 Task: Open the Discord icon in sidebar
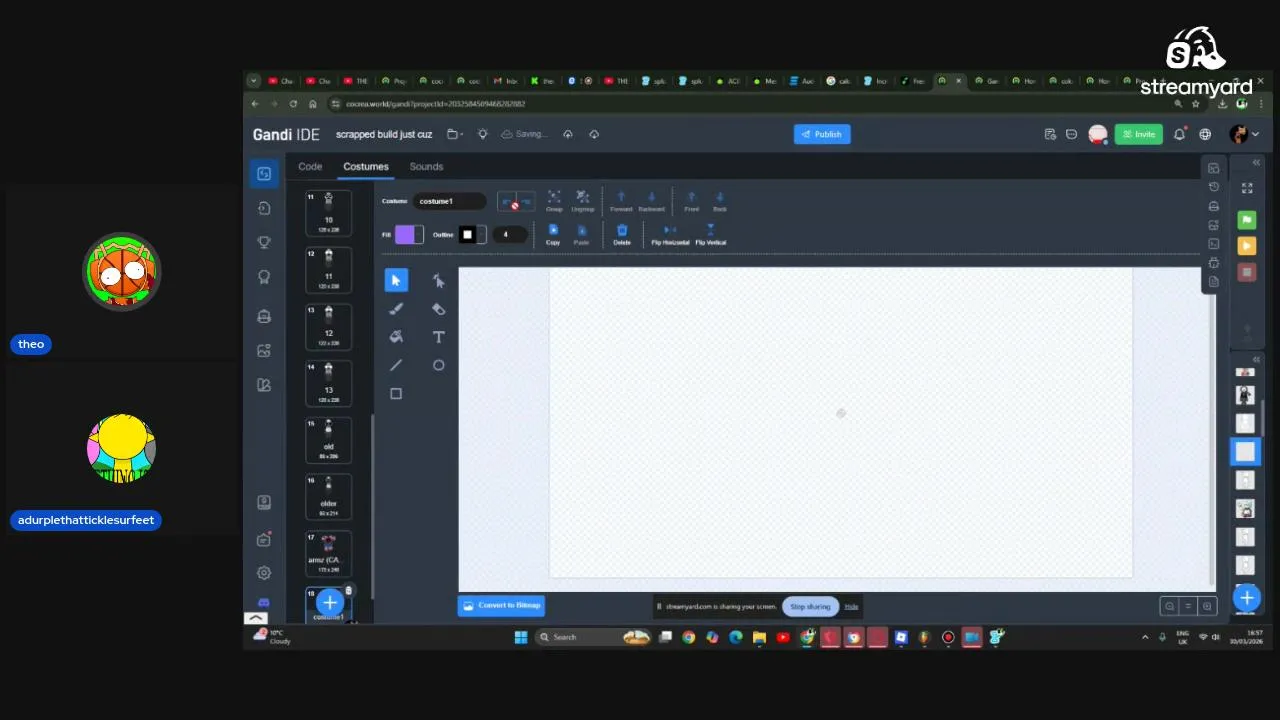[x=264, y=603]
